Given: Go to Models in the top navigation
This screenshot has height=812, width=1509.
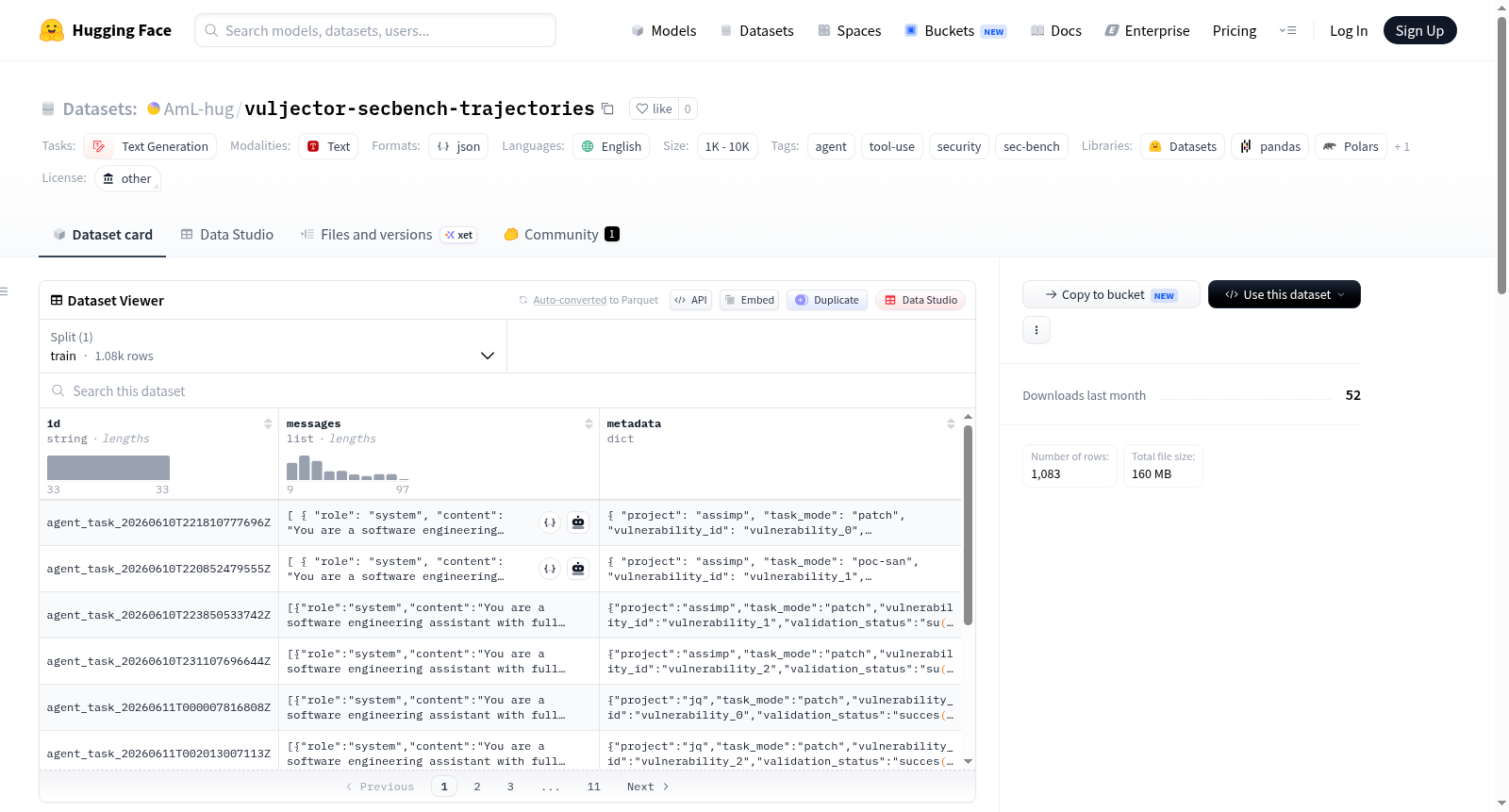Looking at the screenshot, I should coord(664,30).
